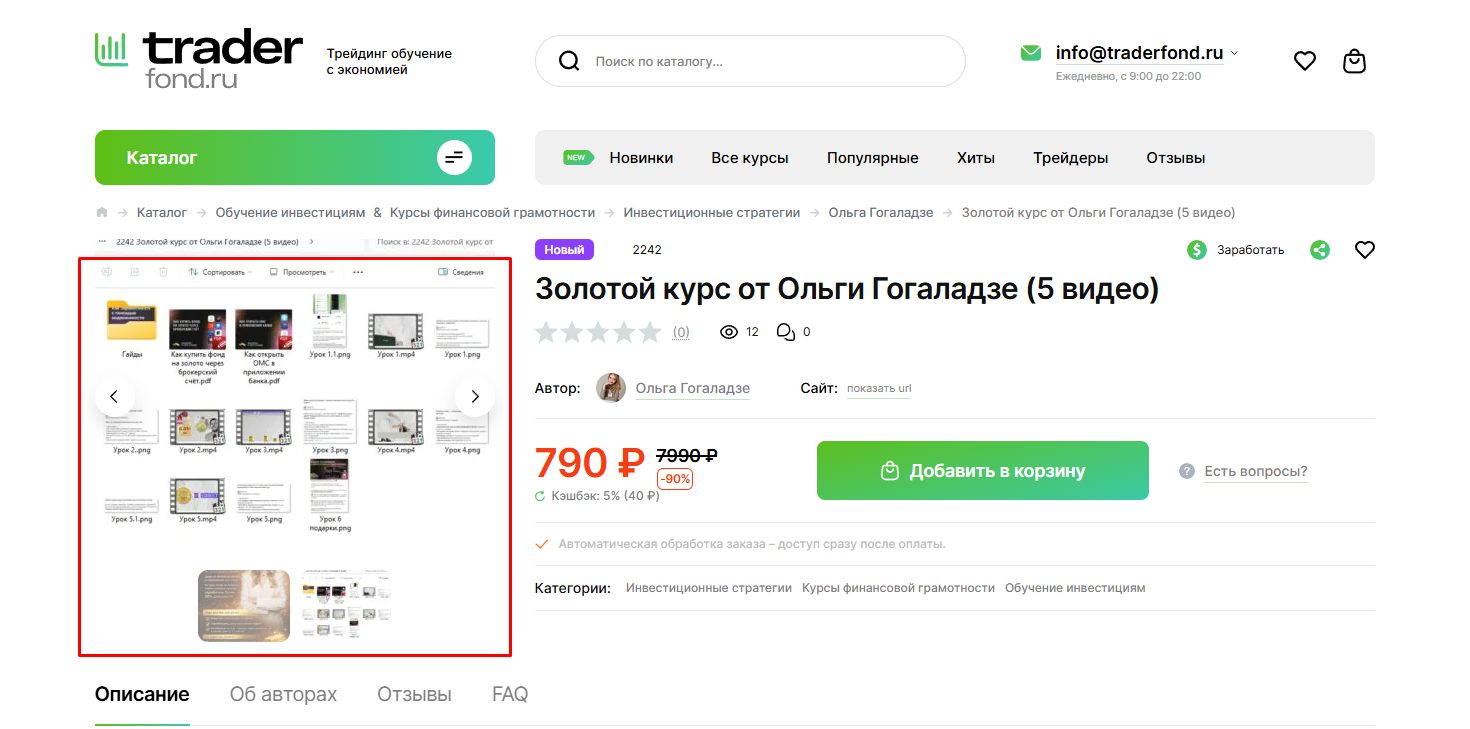Add product to favorites with heart icon
The height and width of the screenshot is (729, 1470).
click(1365, 250)
